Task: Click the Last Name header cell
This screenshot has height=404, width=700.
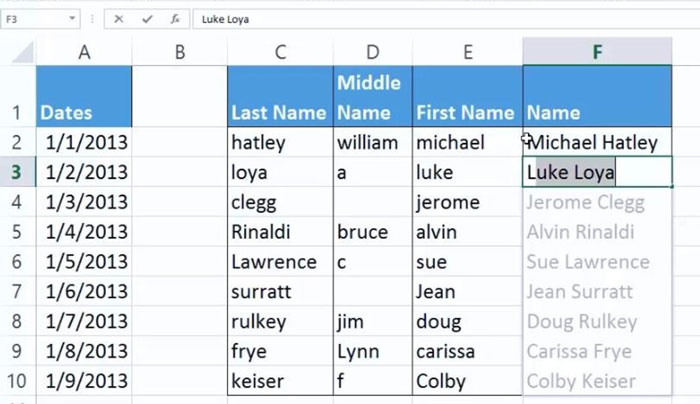Action: [280, 97]
